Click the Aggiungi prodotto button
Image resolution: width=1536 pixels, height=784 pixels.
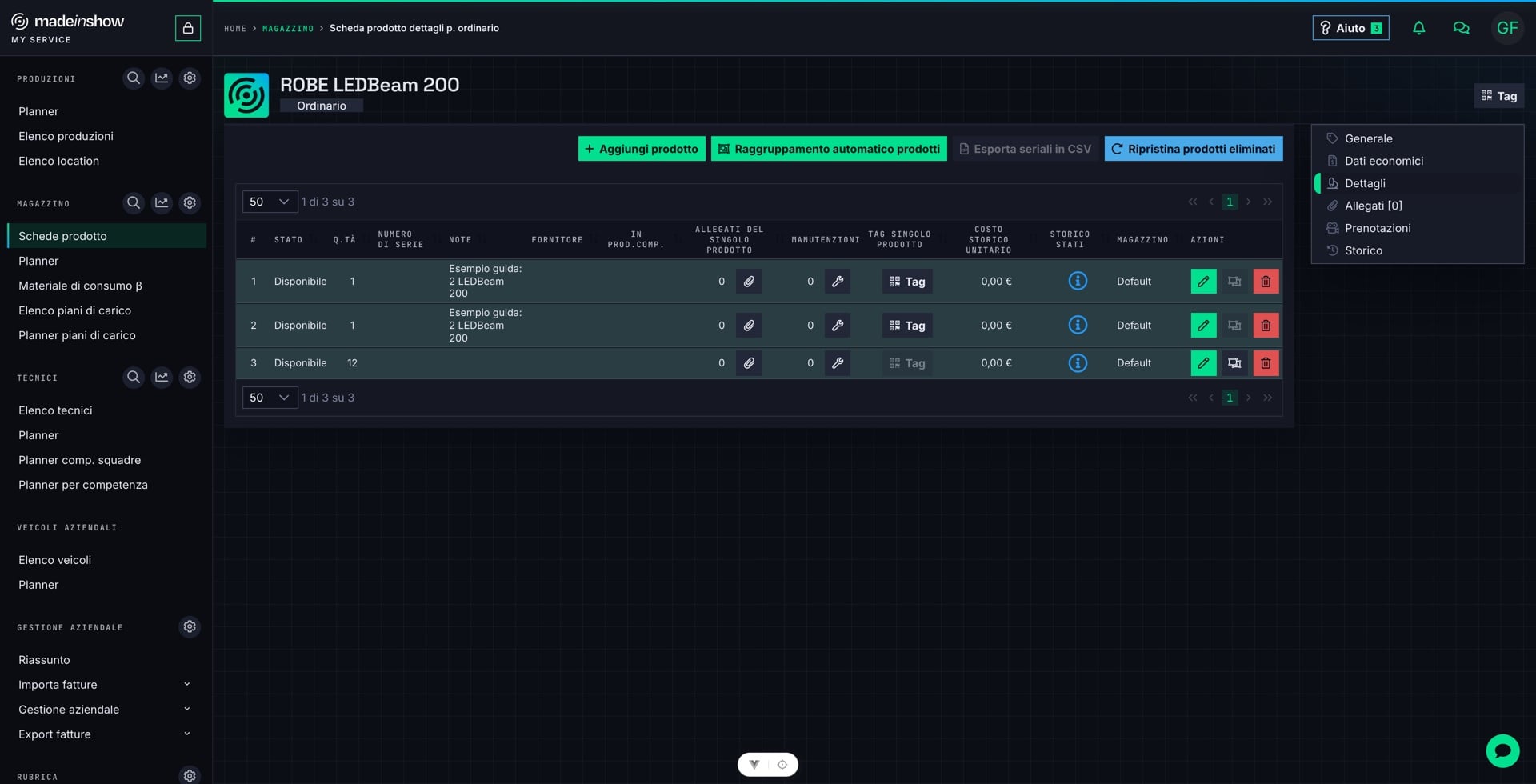(642, 149)
